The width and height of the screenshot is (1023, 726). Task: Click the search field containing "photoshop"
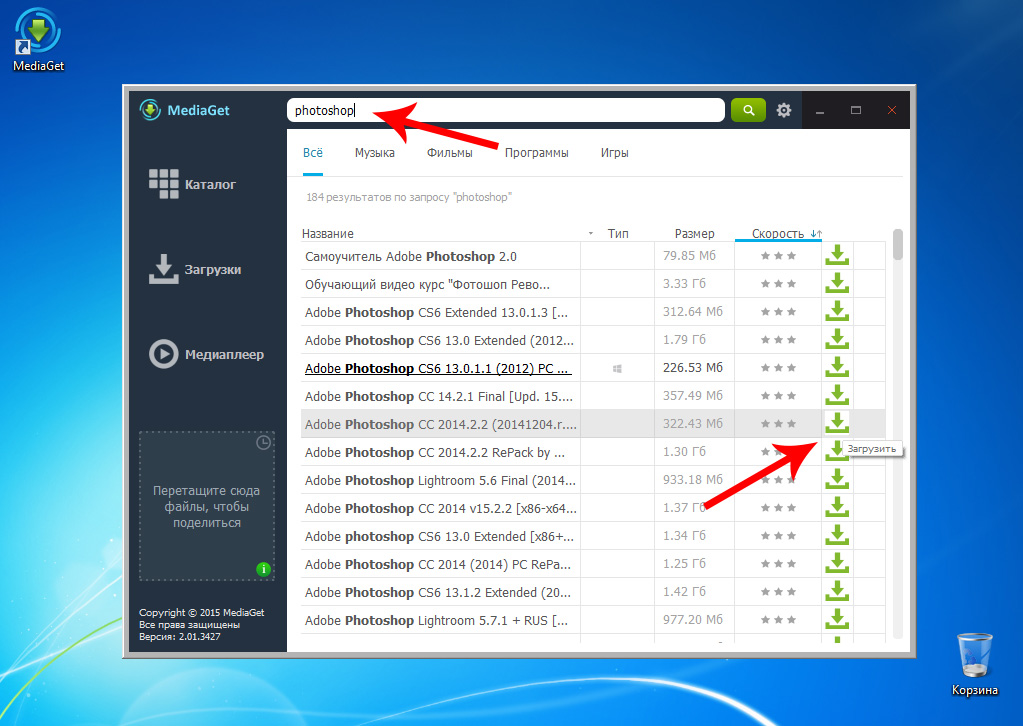click(505, 110)
